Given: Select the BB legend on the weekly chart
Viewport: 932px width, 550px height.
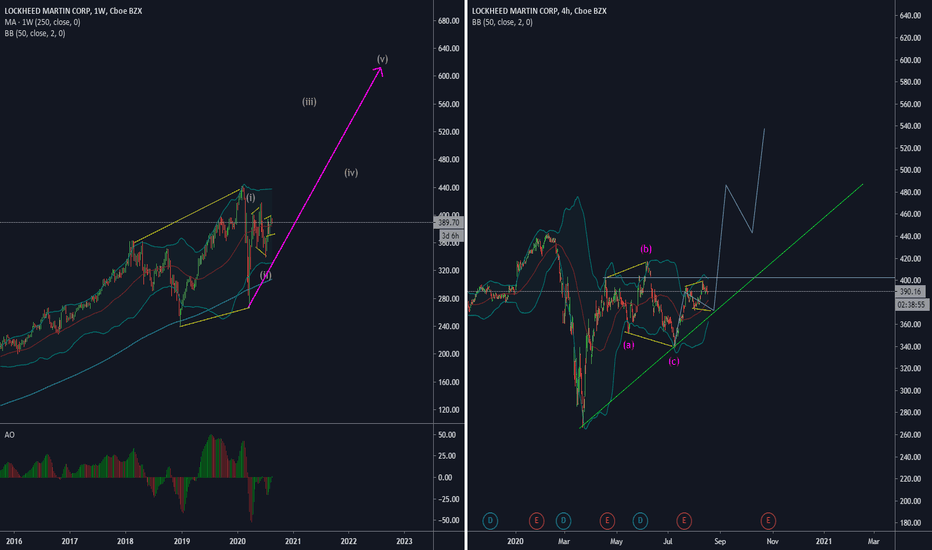Looking at the screenshot, I should pos(35,33).
